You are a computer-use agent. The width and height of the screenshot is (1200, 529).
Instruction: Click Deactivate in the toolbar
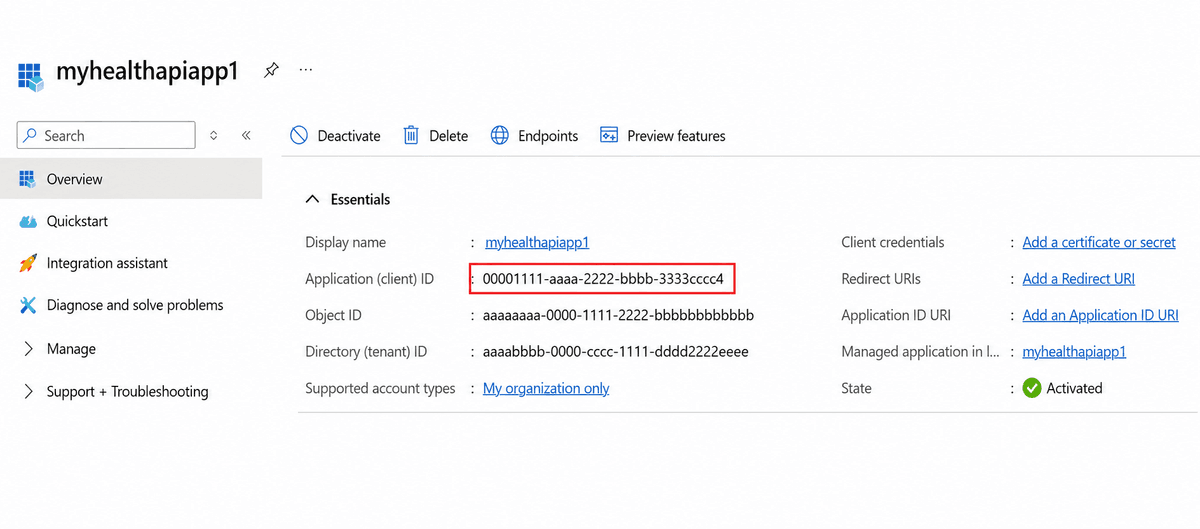tap(349, 136)
